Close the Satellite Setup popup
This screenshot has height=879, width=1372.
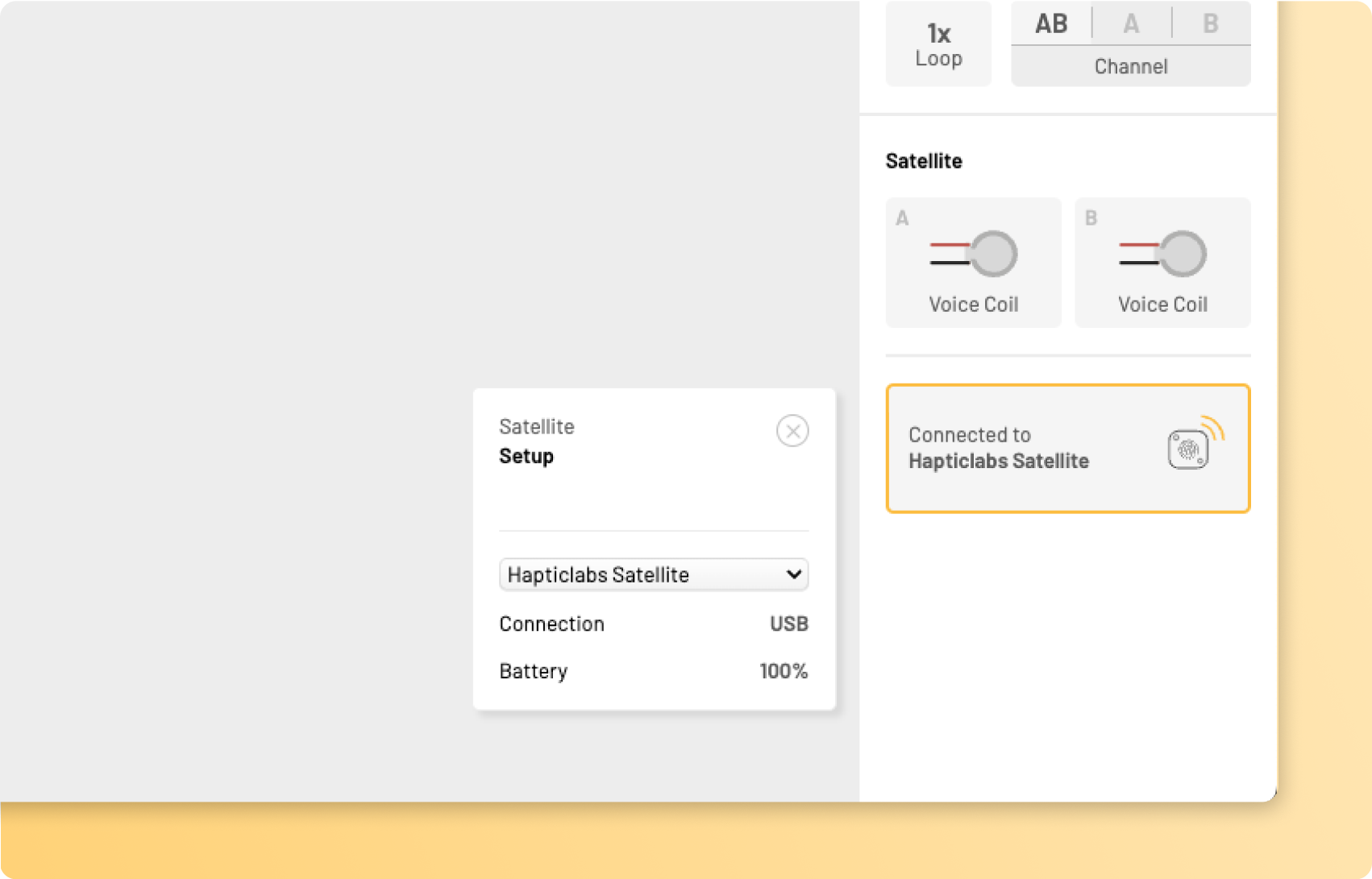coord(792,431)
